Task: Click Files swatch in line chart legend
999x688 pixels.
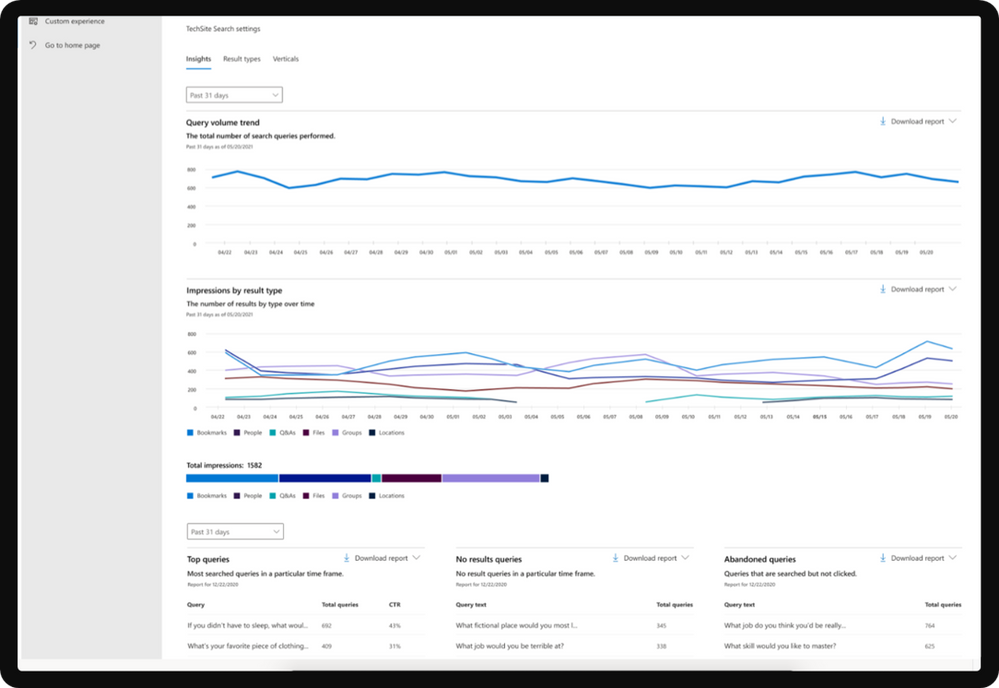Action: tap(306, 433)
